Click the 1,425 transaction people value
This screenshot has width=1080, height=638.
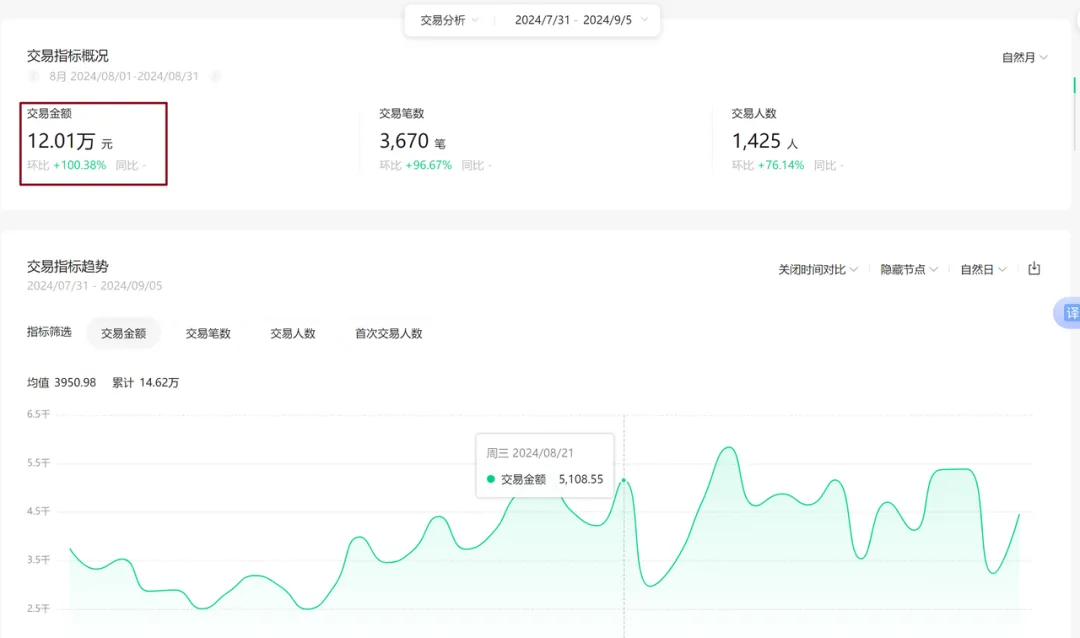756,141
